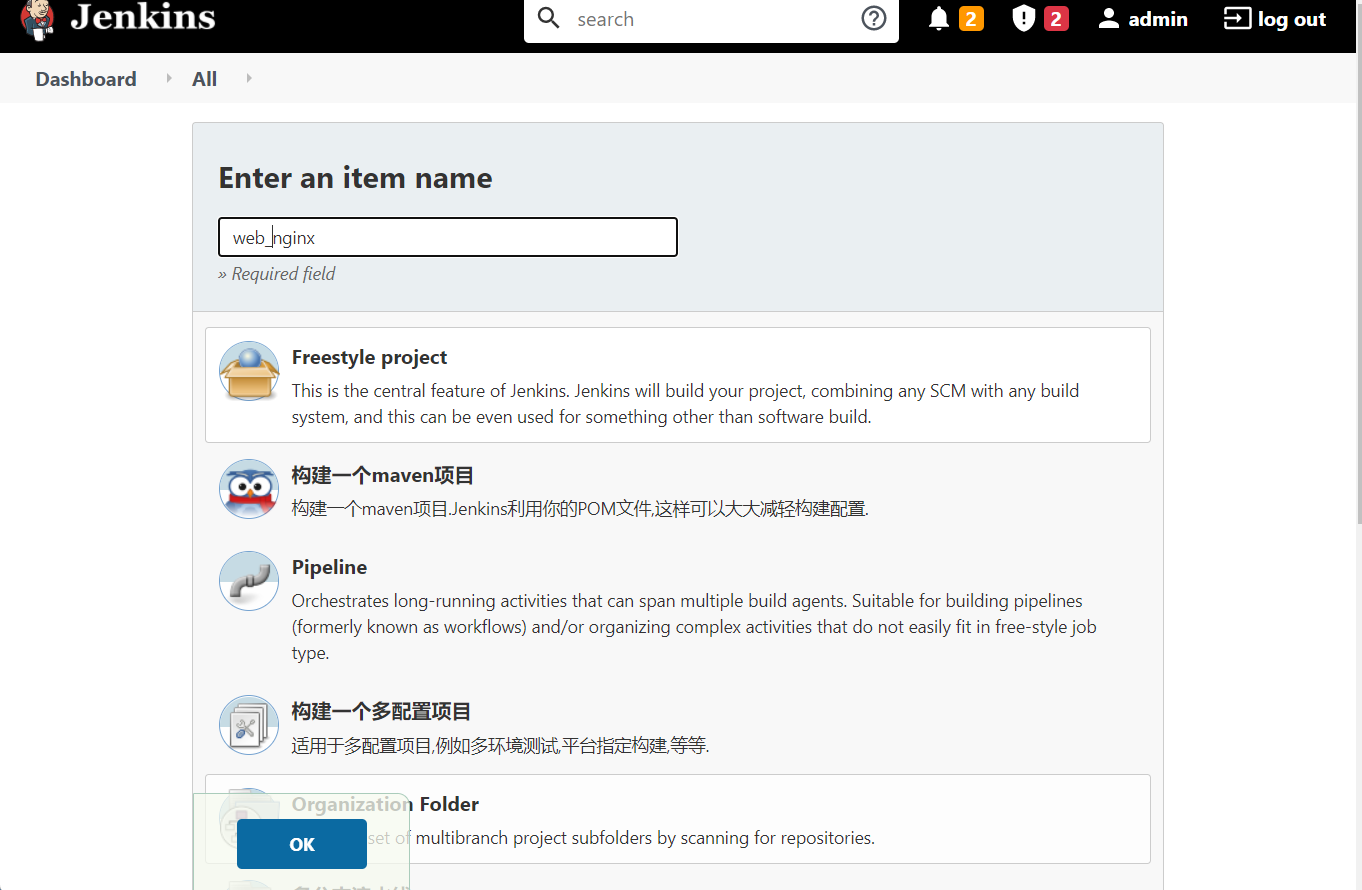Screen dimensions: 1362x890
Task: Click the search magnifier icon
Action: point(549,18)
